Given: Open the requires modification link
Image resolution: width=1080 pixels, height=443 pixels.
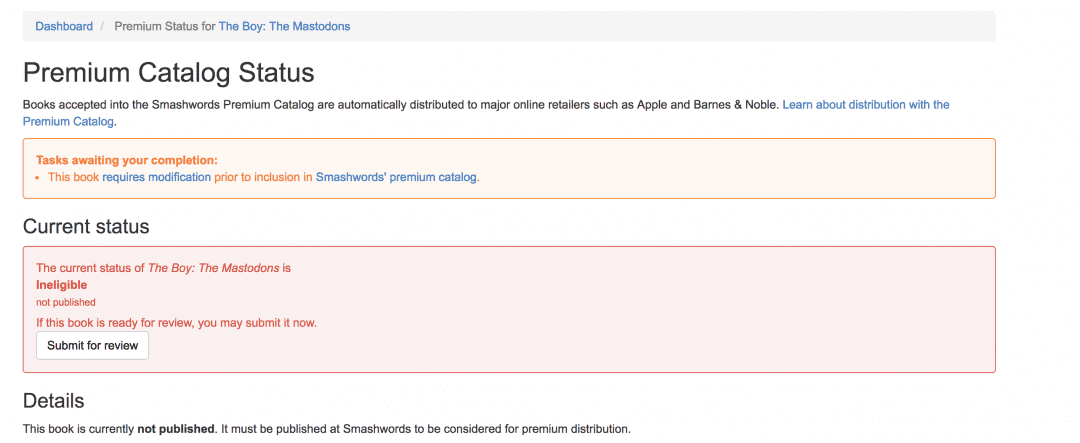Looking at the screenshot, I should (156, 177).
